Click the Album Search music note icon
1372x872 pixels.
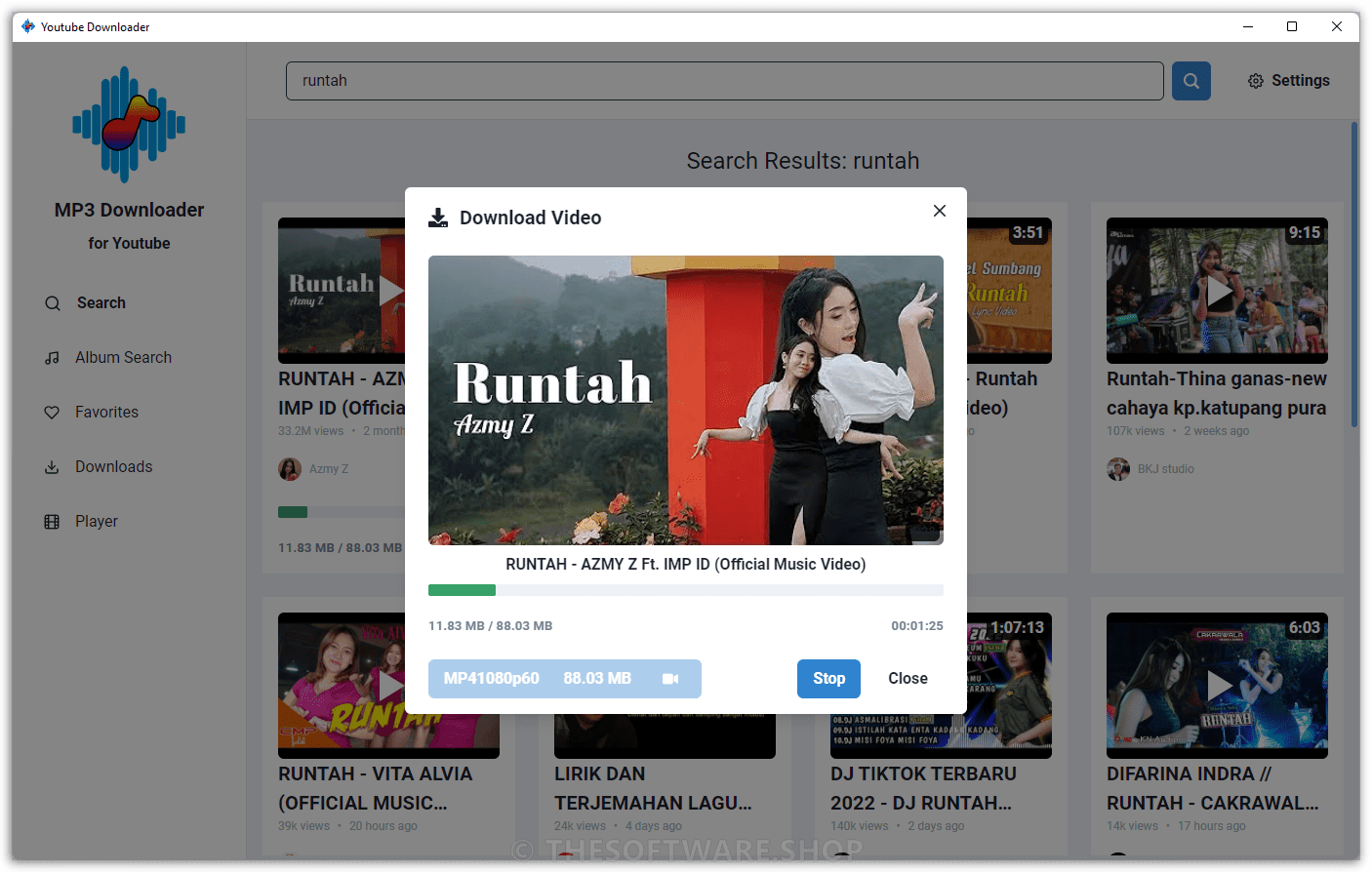coord(53,358)
